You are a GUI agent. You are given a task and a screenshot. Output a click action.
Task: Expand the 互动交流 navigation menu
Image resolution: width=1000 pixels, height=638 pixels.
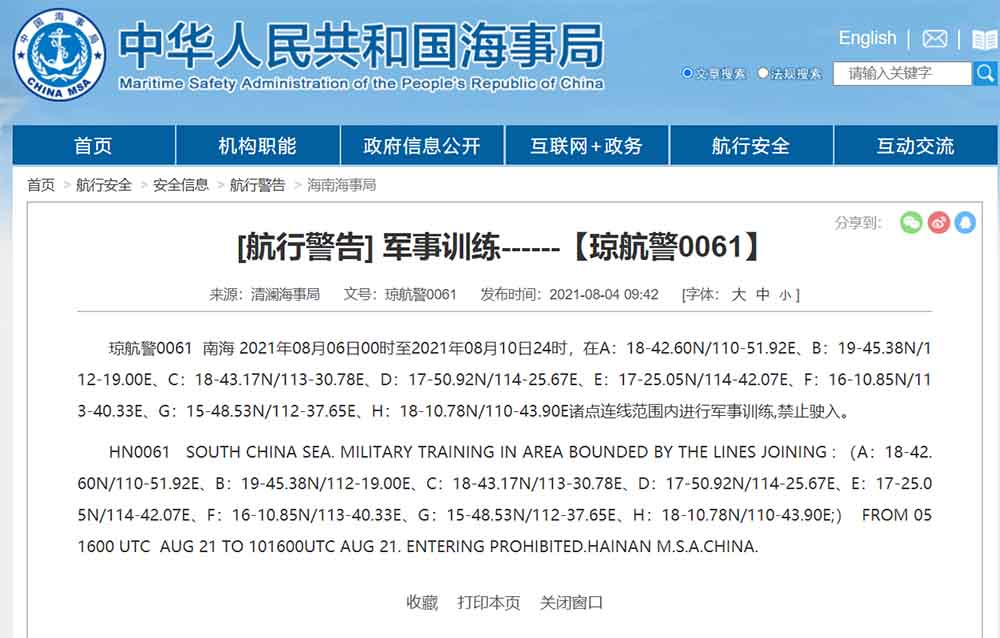[915, 146]
